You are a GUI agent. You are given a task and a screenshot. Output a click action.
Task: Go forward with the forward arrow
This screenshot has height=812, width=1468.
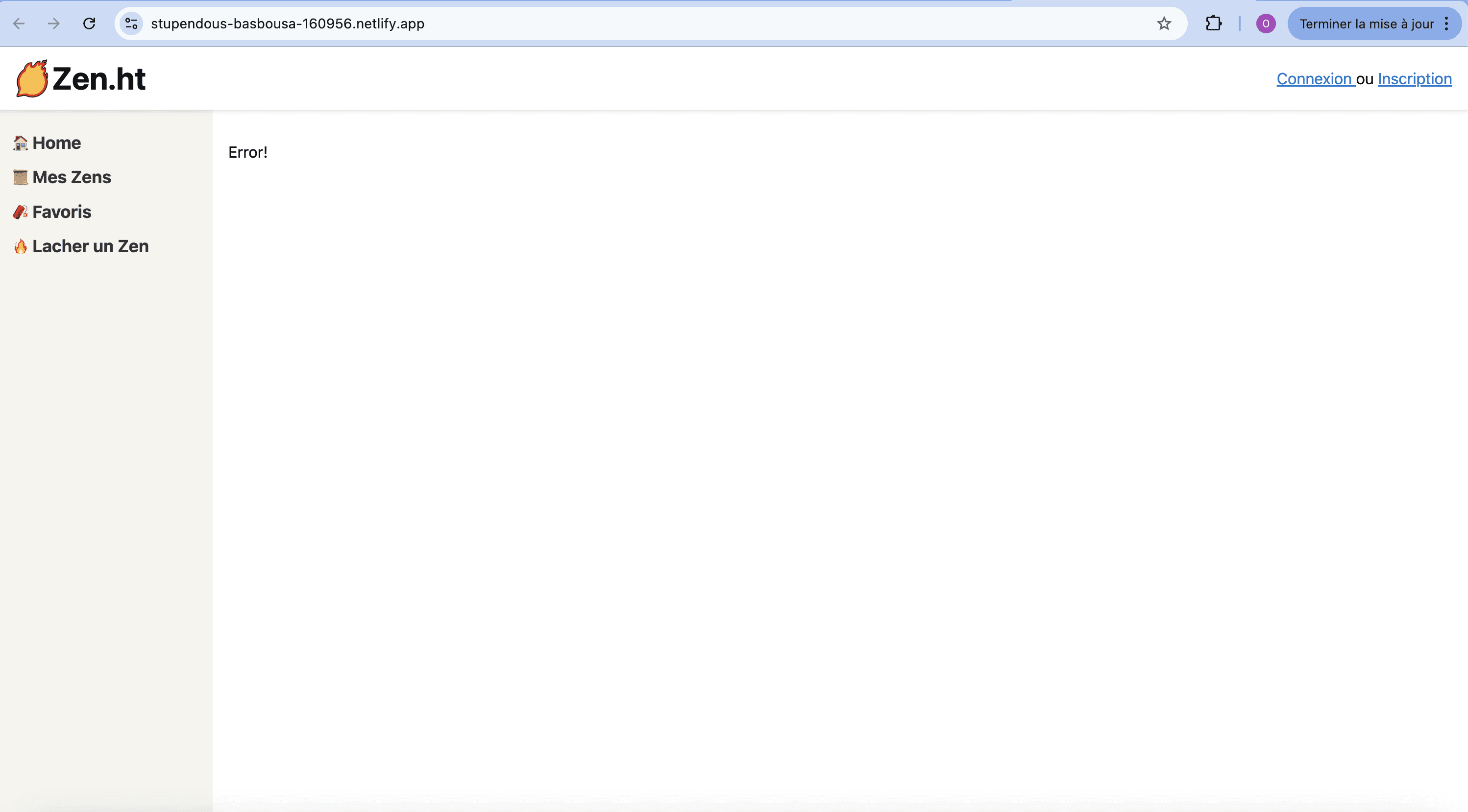pyautogui.click(x=53, y=24)
